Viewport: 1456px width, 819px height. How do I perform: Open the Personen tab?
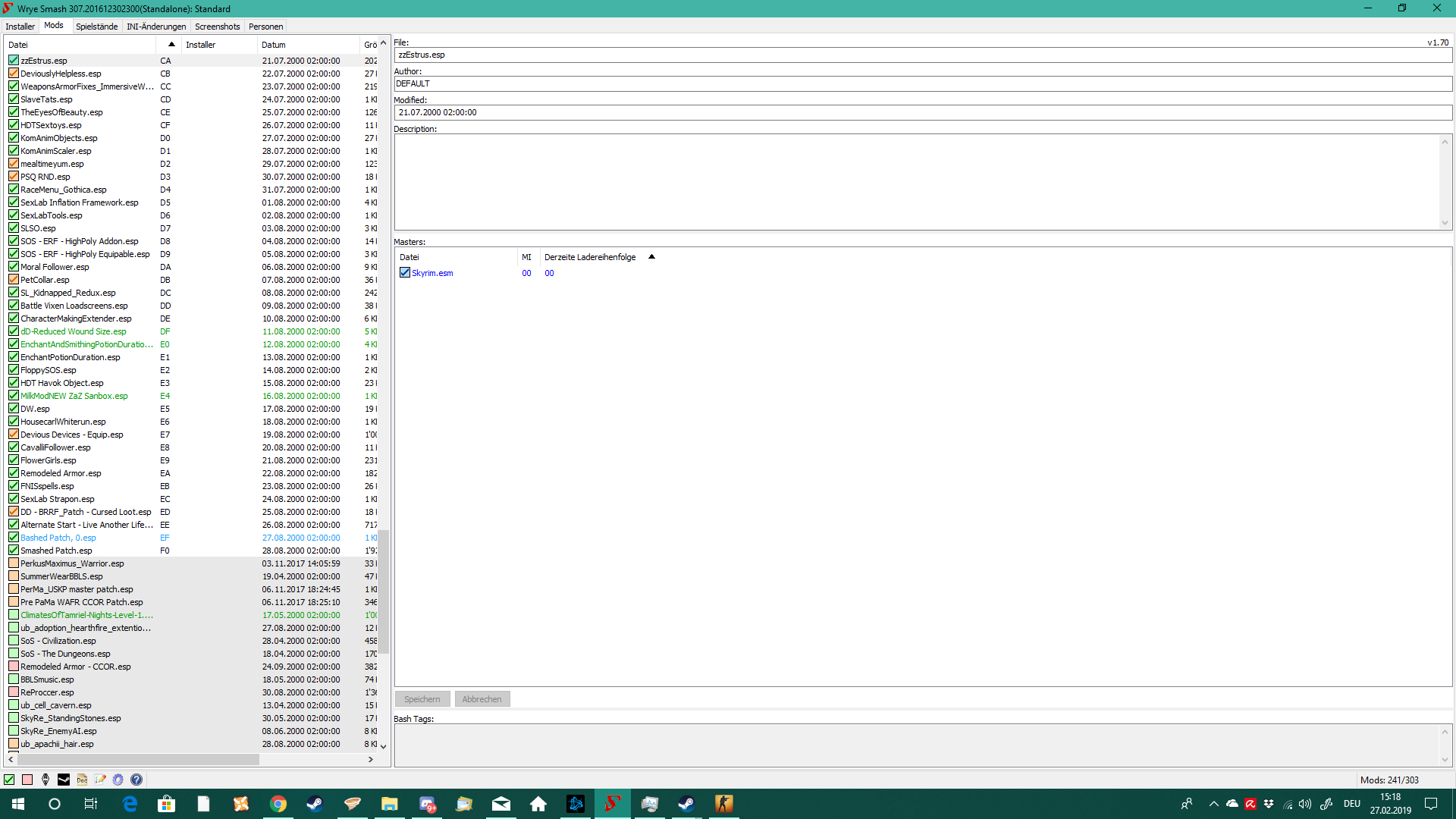[265, 27]
